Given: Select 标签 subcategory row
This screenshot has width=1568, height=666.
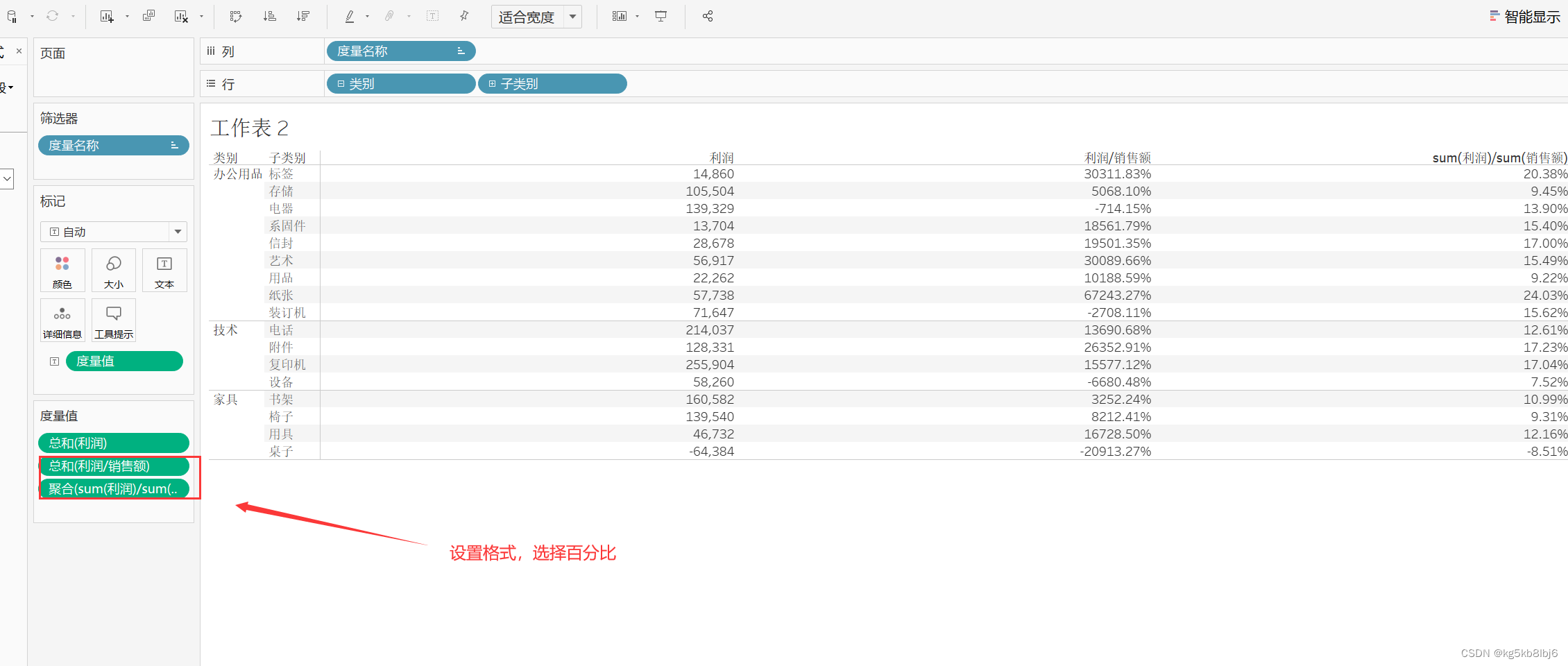Looking at the screenshot, I should (x=281, y=174).
